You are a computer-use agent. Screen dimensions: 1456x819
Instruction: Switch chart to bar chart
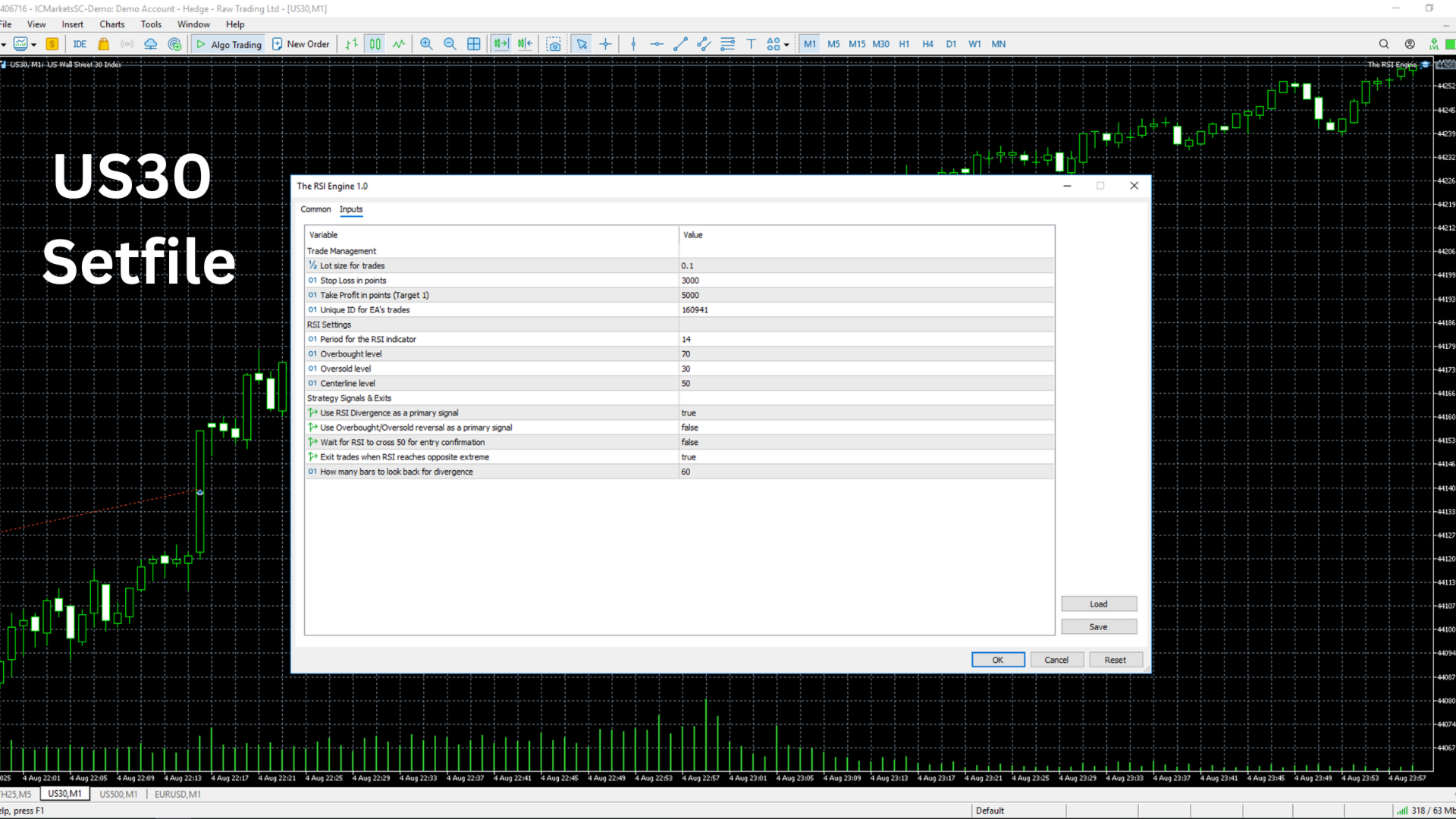tap(351, 44)
